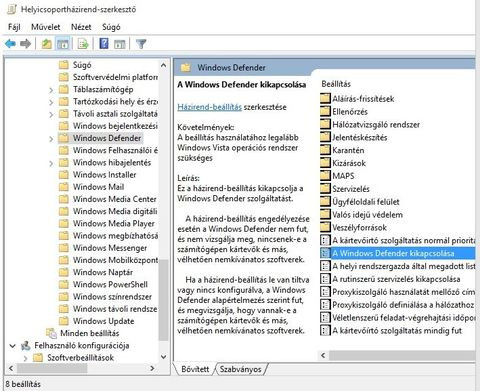
Task: Click the Filter funnel toolbar icon
Action: pos(141,44)
